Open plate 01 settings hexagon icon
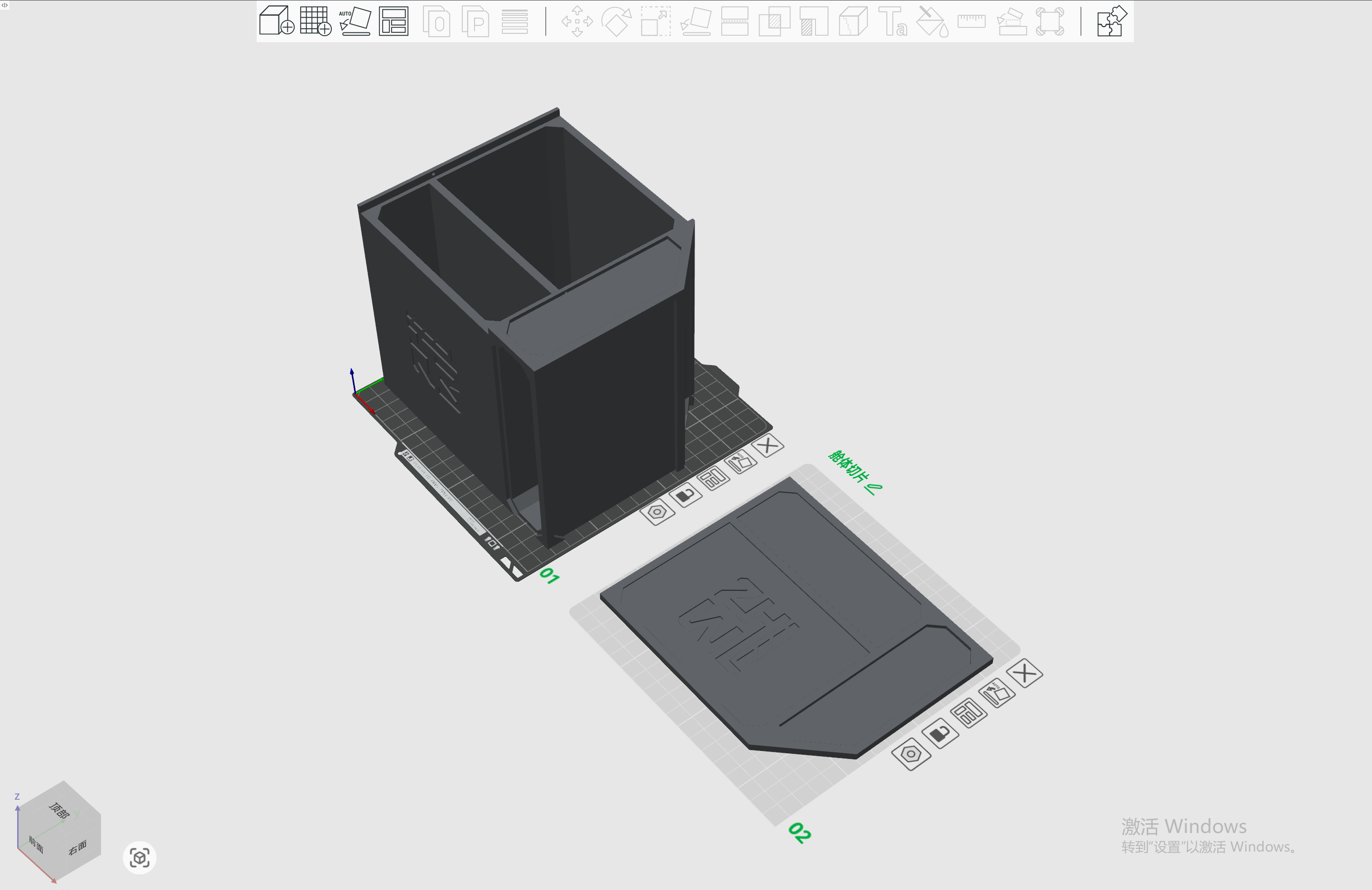1372x890 pixels. point(657,512)
